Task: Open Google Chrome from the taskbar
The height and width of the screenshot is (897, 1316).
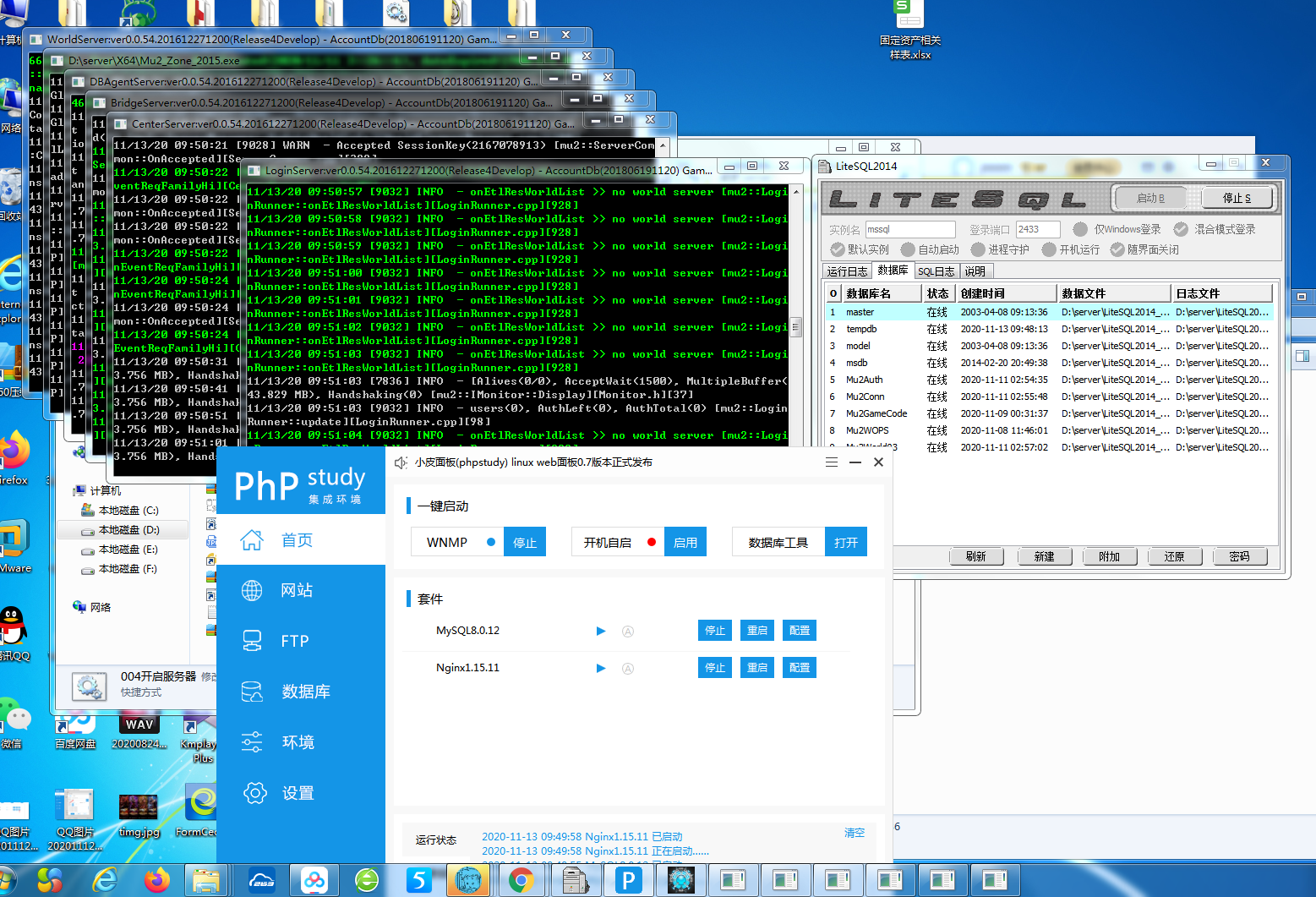Action: (521, 880)
